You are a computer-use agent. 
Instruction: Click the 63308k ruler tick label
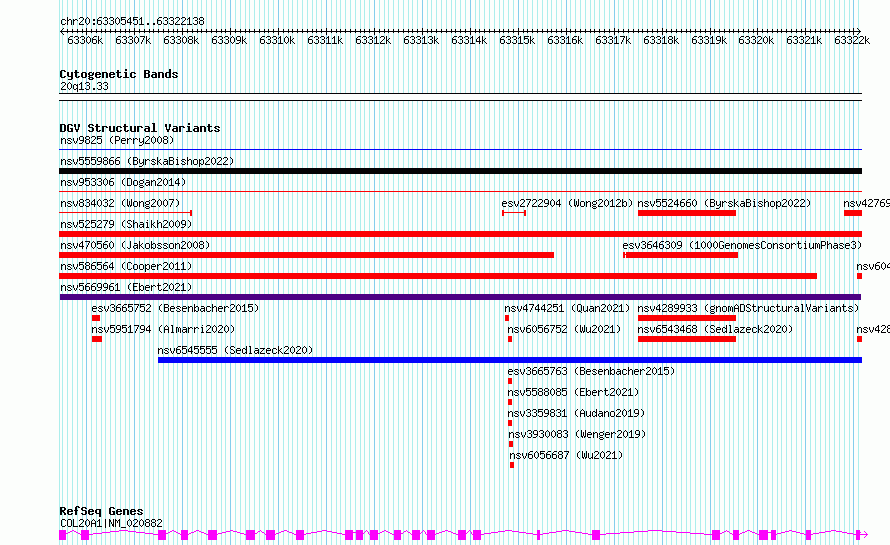click(181, 40)
